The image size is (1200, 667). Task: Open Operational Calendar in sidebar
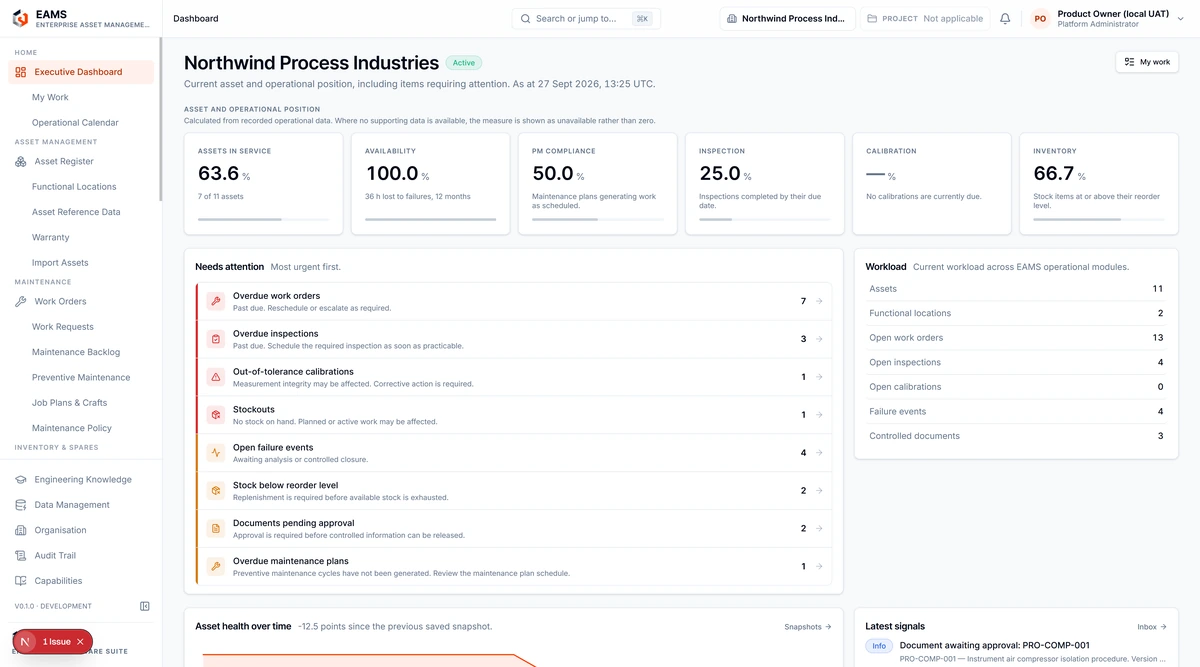[x=75, y=123]
